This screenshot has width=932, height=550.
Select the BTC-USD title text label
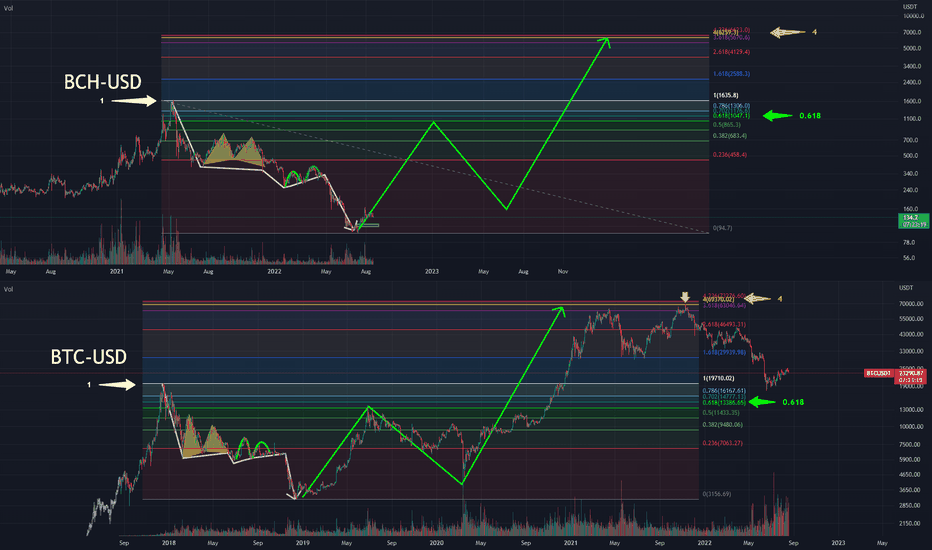[89, 357]
